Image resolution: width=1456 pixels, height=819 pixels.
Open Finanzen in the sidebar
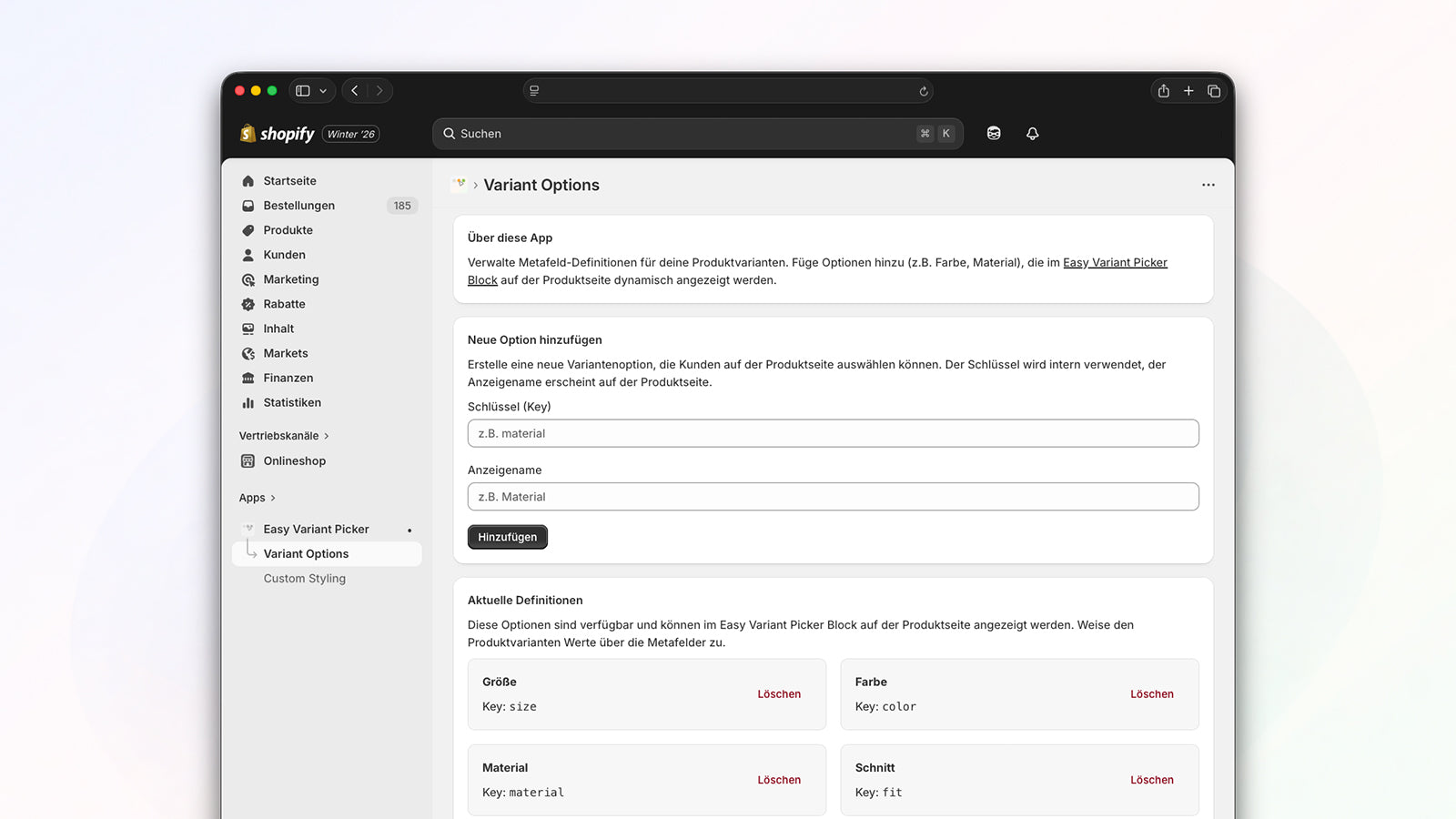(288, 378)
